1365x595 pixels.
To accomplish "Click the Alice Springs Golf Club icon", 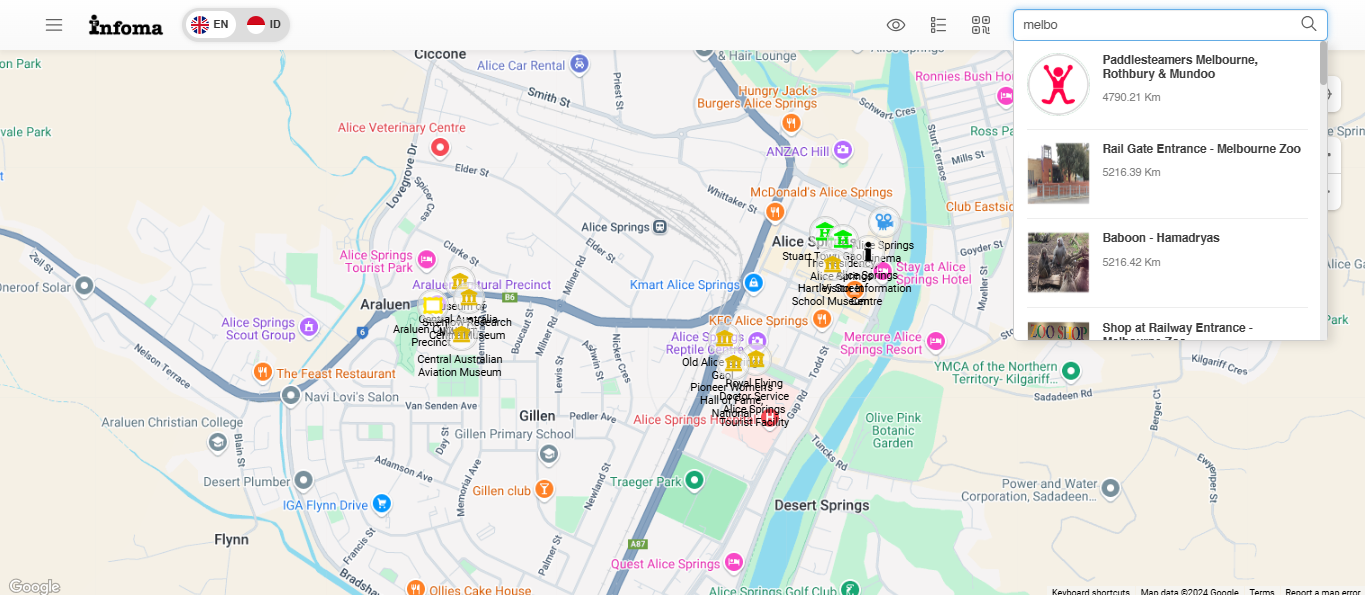I will 850,588.
